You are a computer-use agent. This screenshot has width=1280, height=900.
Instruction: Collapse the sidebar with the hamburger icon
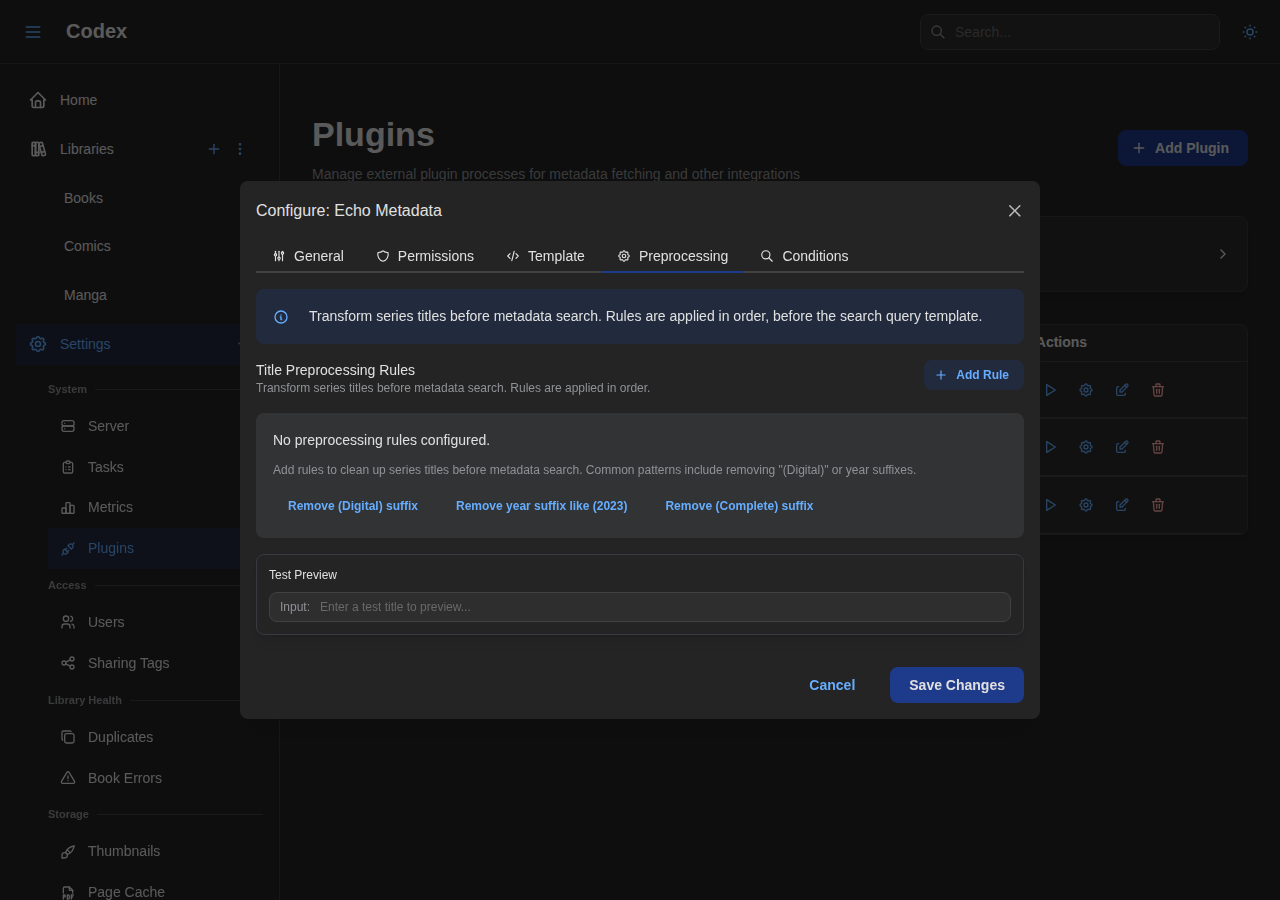click(x=32, y=31)
